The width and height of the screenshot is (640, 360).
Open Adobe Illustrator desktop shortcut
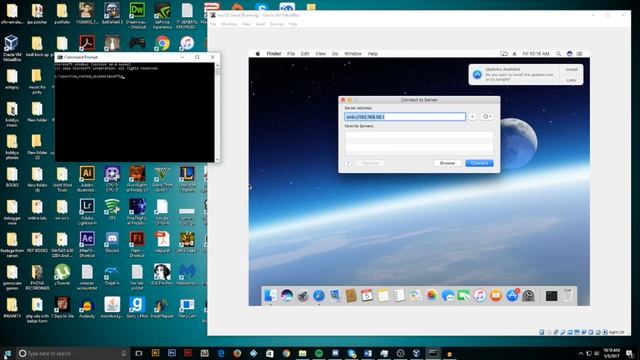tap(87, 179)
